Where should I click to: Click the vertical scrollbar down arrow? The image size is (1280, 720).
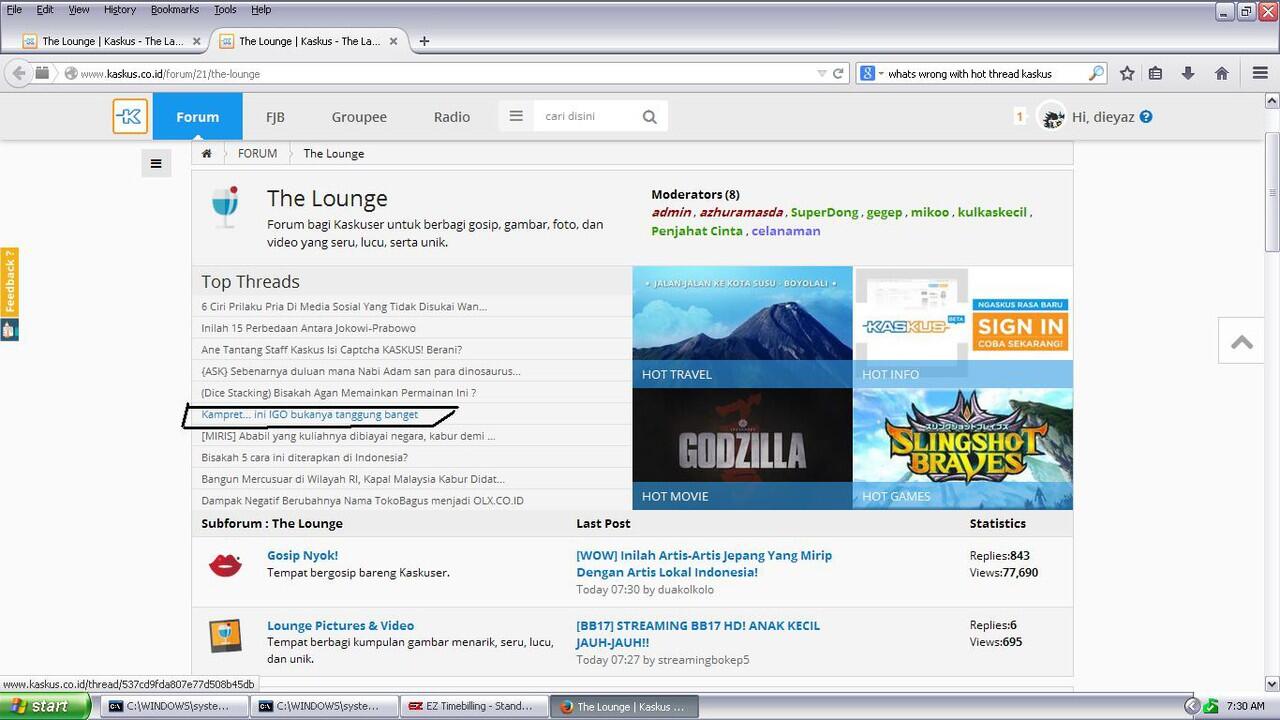click(1272, 685)
